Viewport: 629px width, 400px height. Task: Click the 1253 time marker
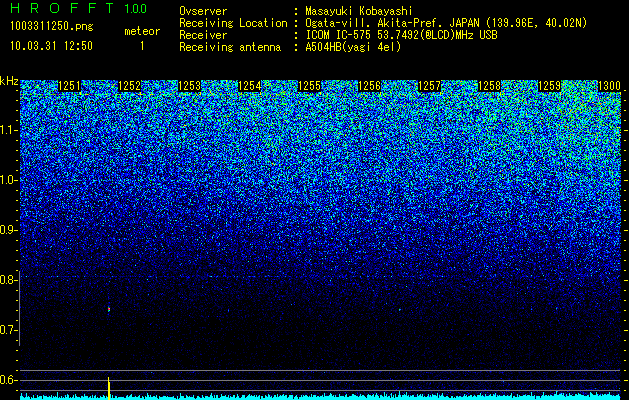click(x=189, y=86)
